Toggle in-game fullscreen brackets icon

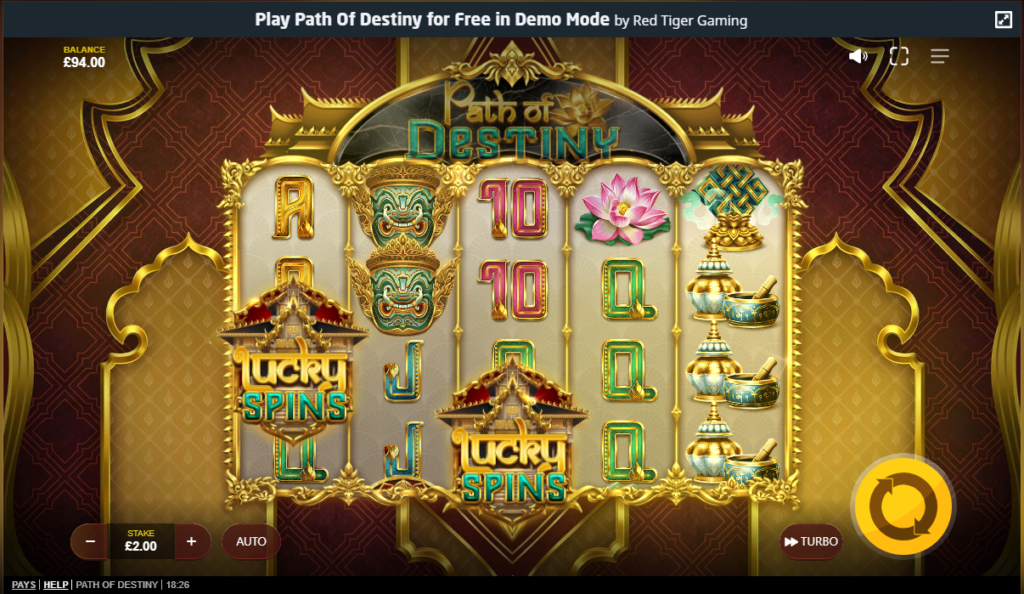pyautogui.click(x=899, y=56)
